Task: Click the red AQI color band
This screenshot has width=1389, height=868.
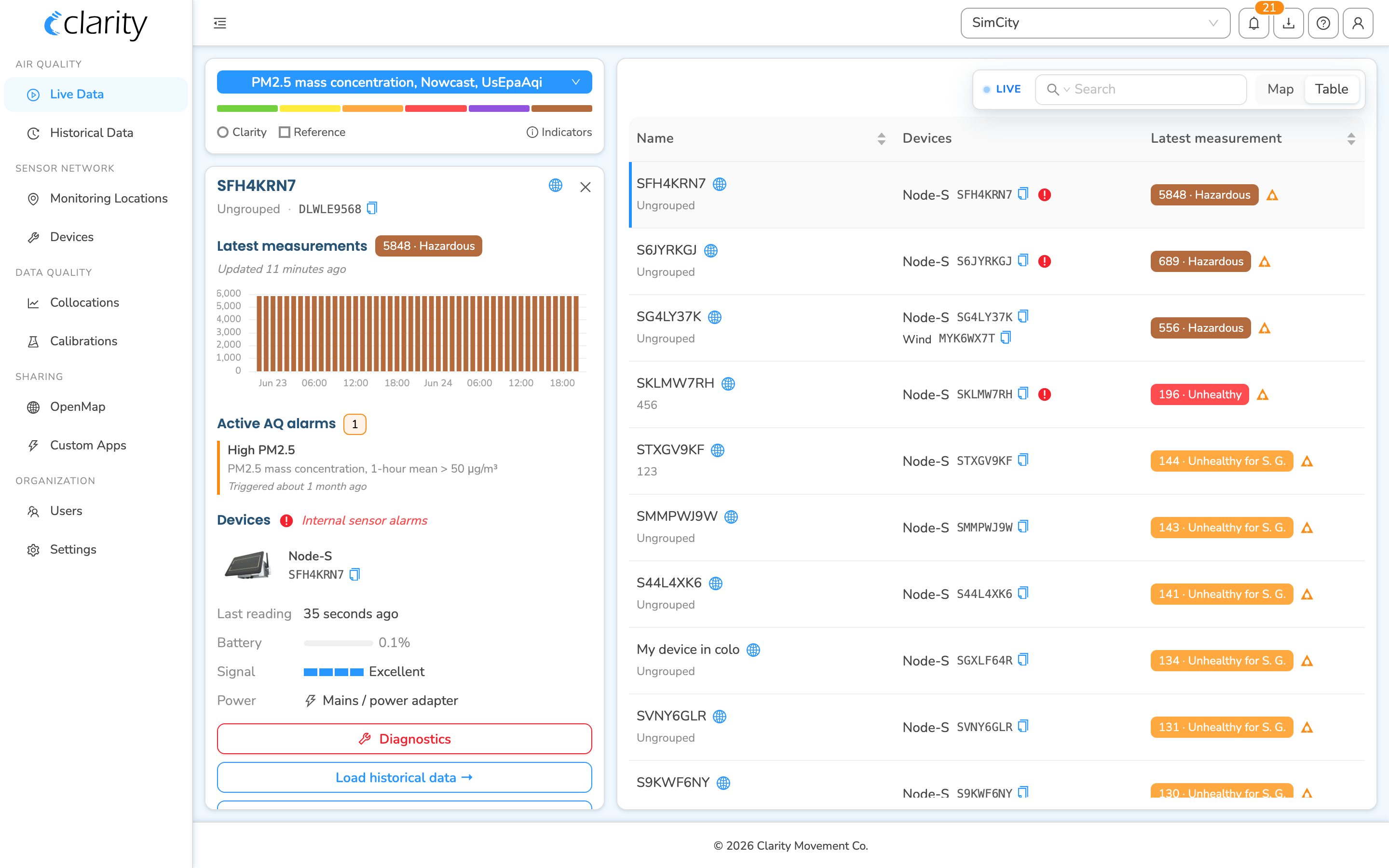Action: [x=436, y=108]
